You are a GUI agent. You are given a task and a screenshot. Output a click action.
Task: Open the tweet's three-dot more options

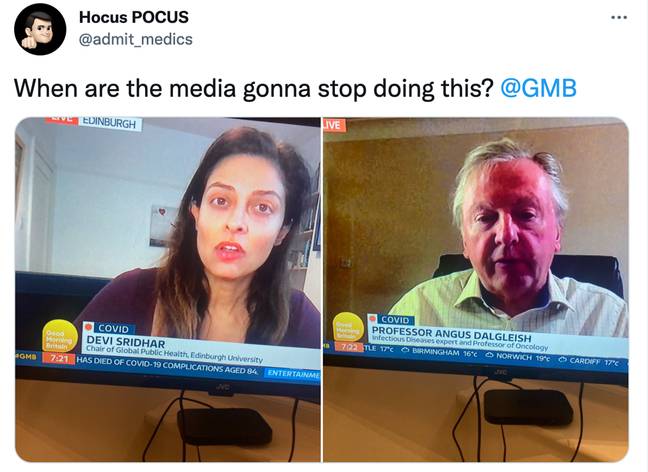click(619, 18)
